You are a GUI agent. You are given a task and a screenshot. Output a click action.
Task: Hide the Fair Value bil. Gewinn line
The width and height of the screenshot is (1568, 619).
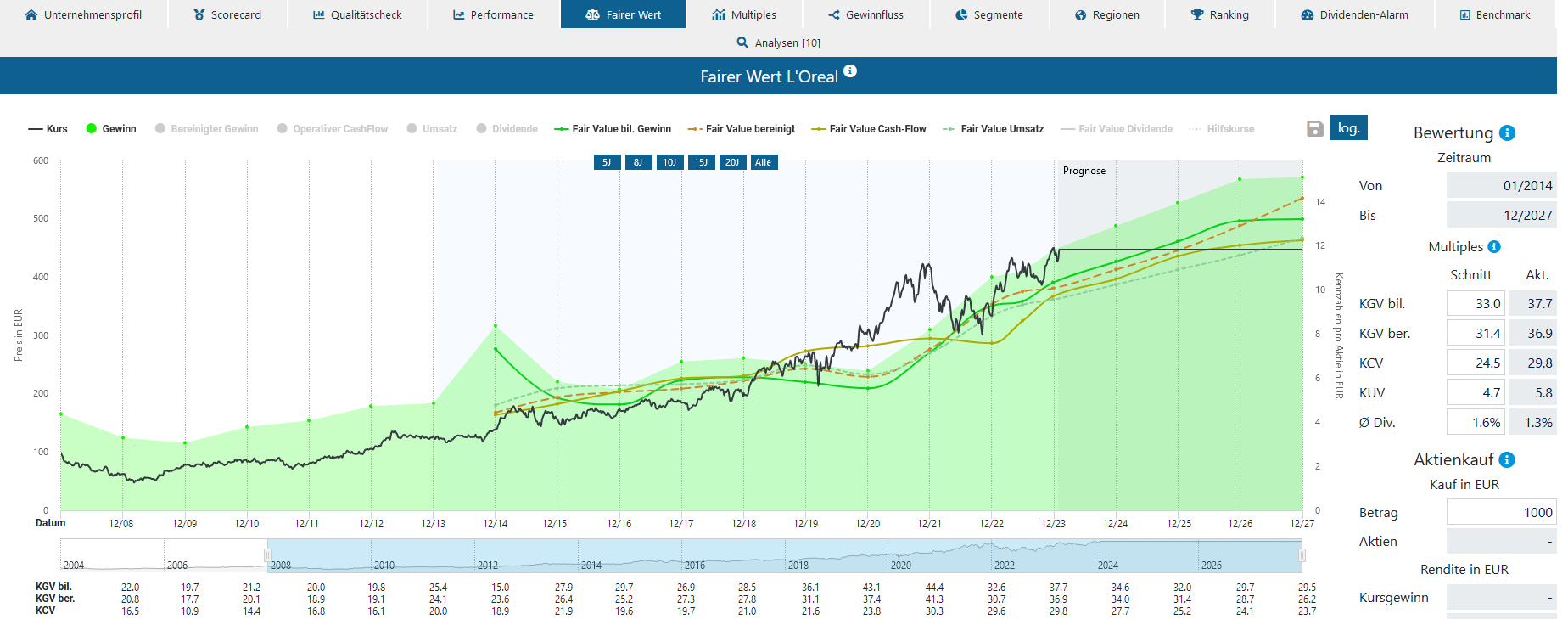click(613, 129)
